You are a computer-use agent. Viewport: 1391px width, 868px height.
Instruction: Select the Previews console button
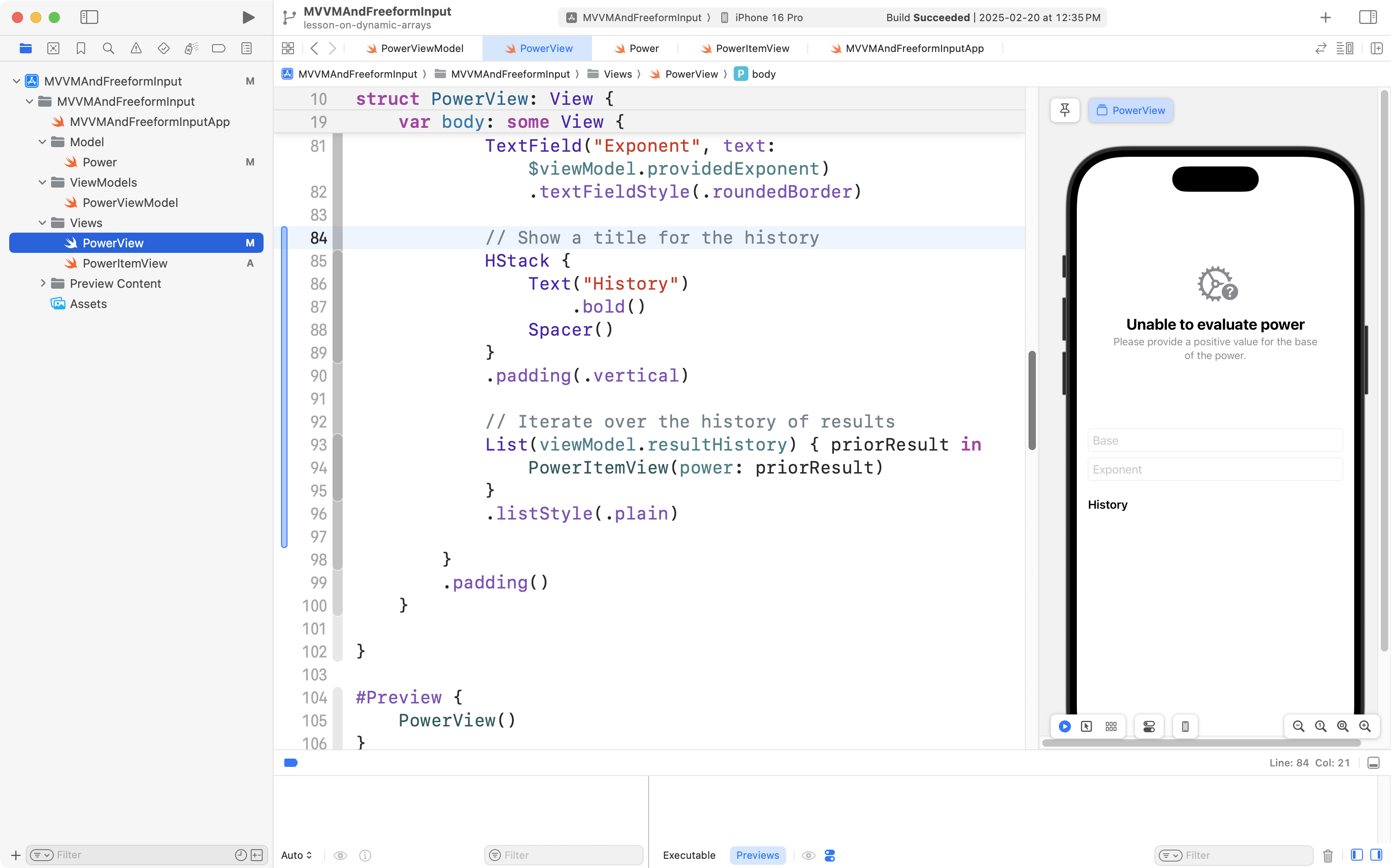coord(757,855)
